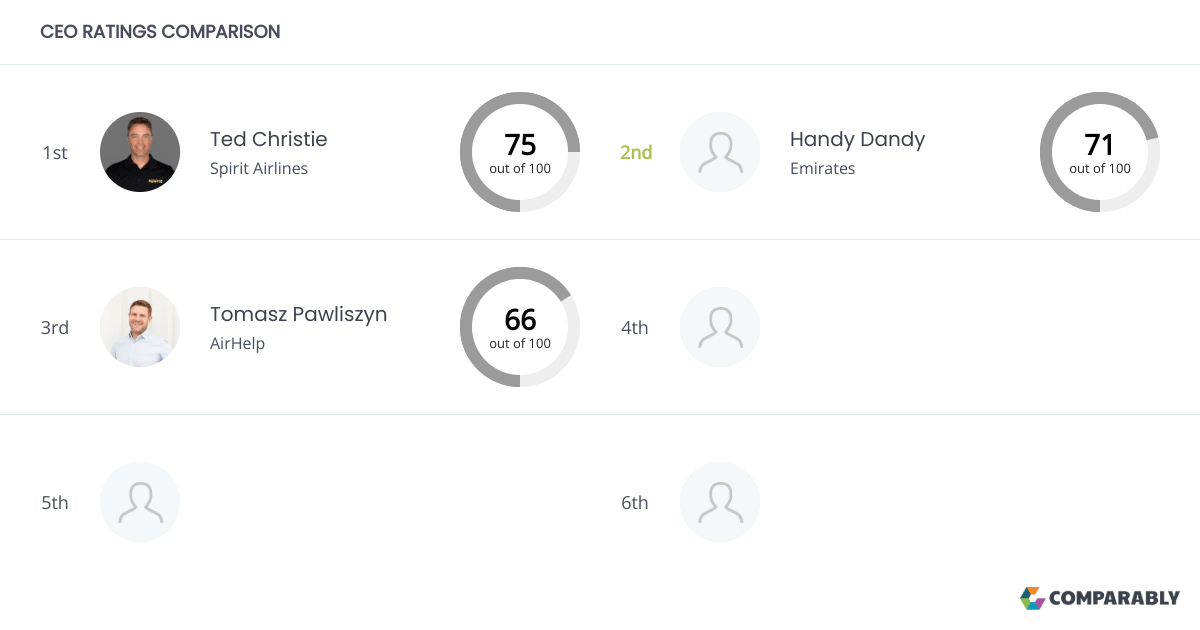Click the CEO Ratings Comparison heading
This screenshot has width=1200, height=630.
[160, 32]
